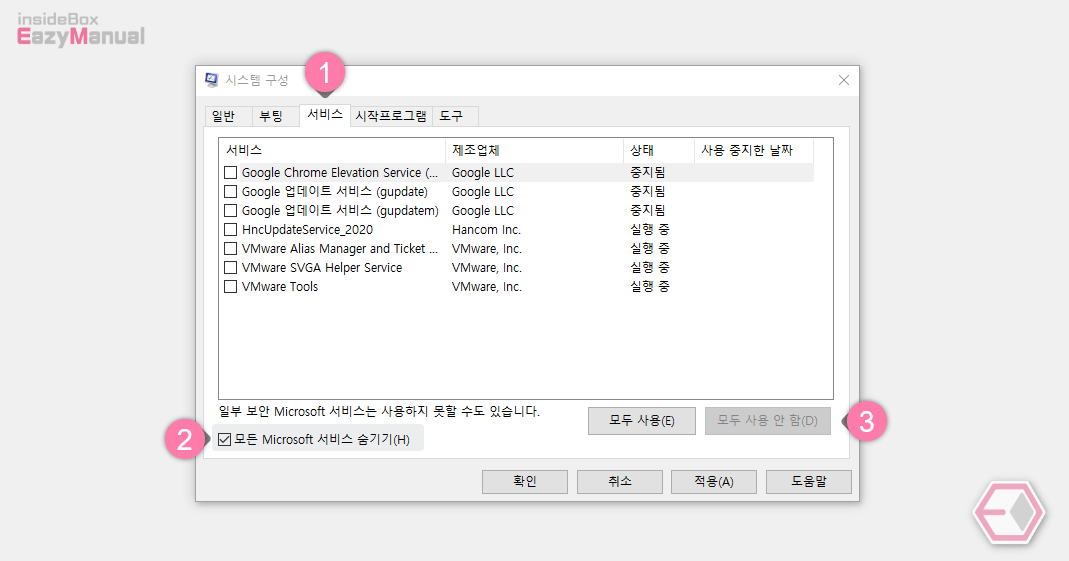The image size is (1069, 561).
Task: Enable Google 업데이트 서비스 (gupdate) checkbox
Action: (x=230, y=192)
